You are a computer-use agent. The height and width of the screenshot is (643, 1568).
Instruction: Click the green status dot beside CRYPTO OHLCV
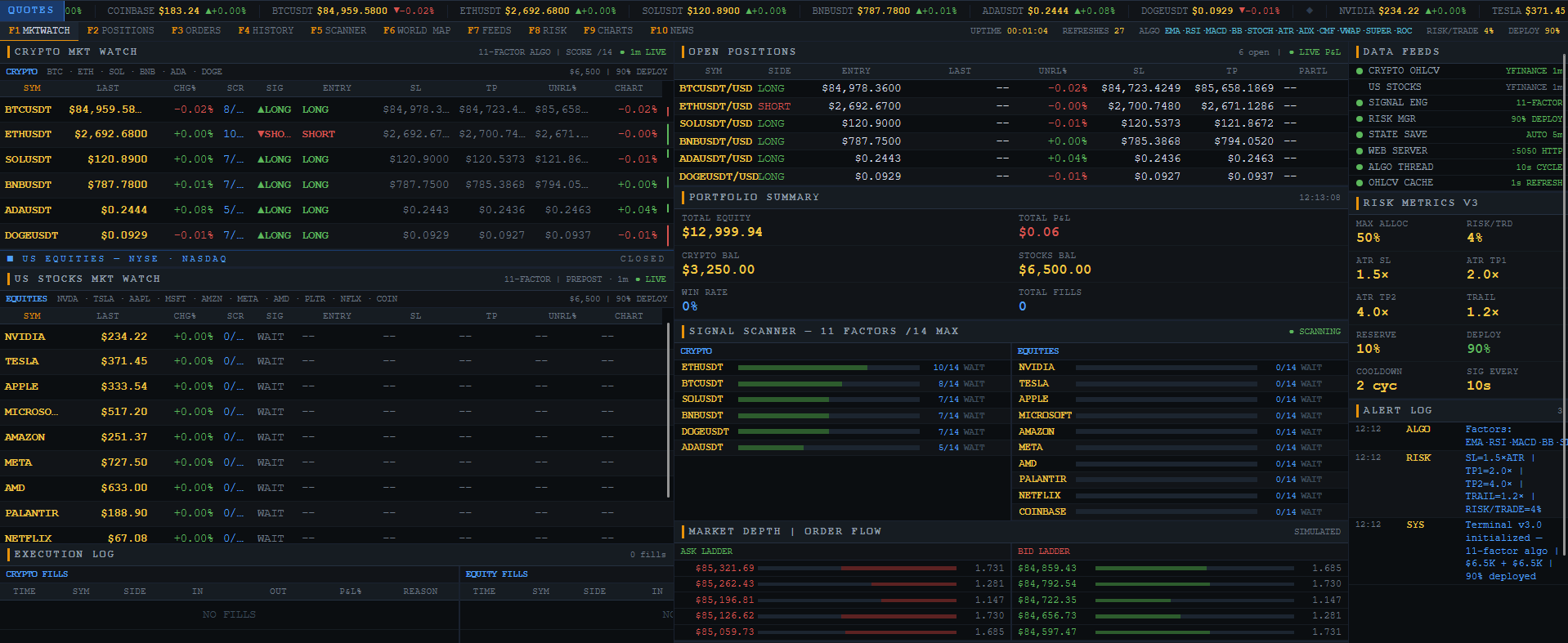click(x=1360, y=71)
